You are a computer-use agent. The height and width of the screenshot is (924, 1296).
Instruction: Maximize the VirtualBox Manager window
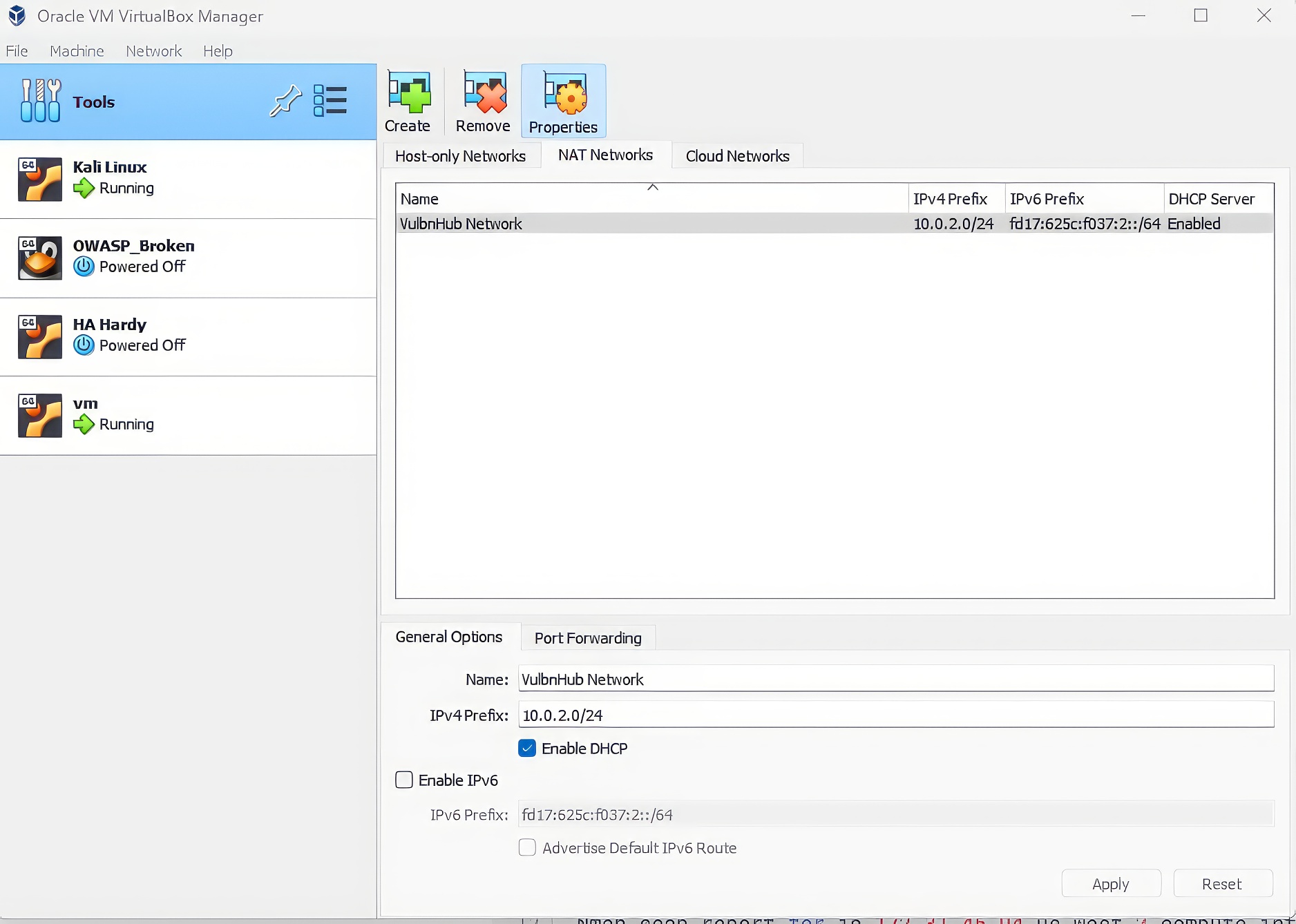coord(1201,15)
